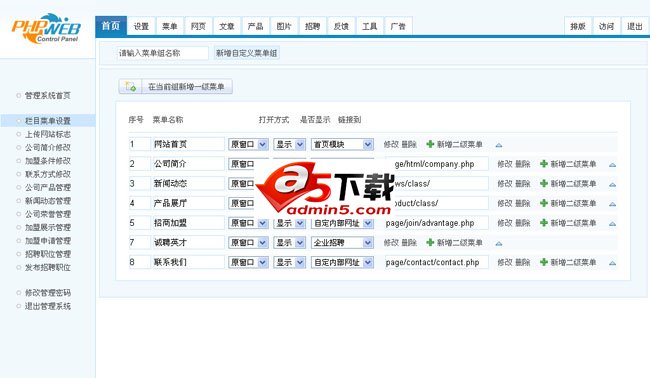Screen dimensions: 650x378
Task: Focus the 请输入菜单组名称 input field
Action: [x=162, y=53]
